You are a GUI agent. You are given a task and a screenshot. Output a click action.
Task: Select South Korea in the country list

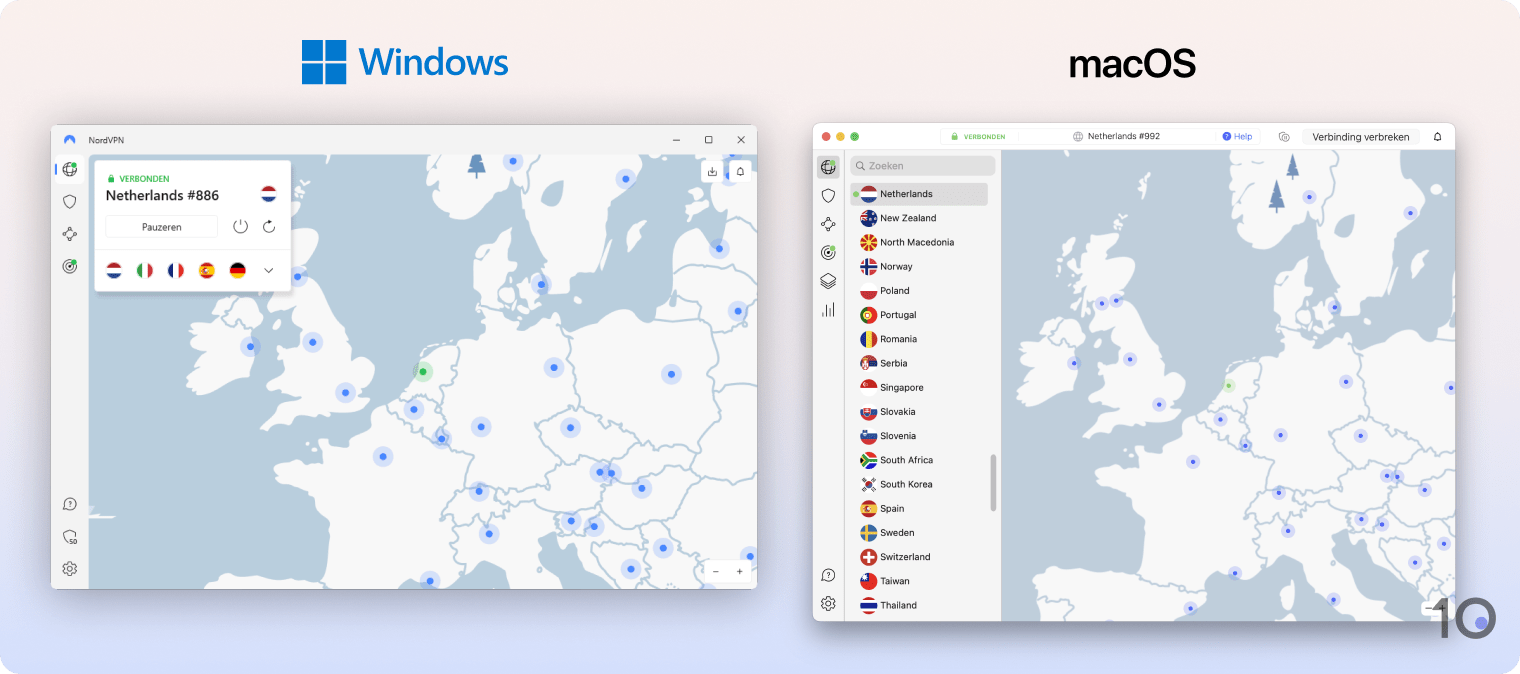point(919,484)
